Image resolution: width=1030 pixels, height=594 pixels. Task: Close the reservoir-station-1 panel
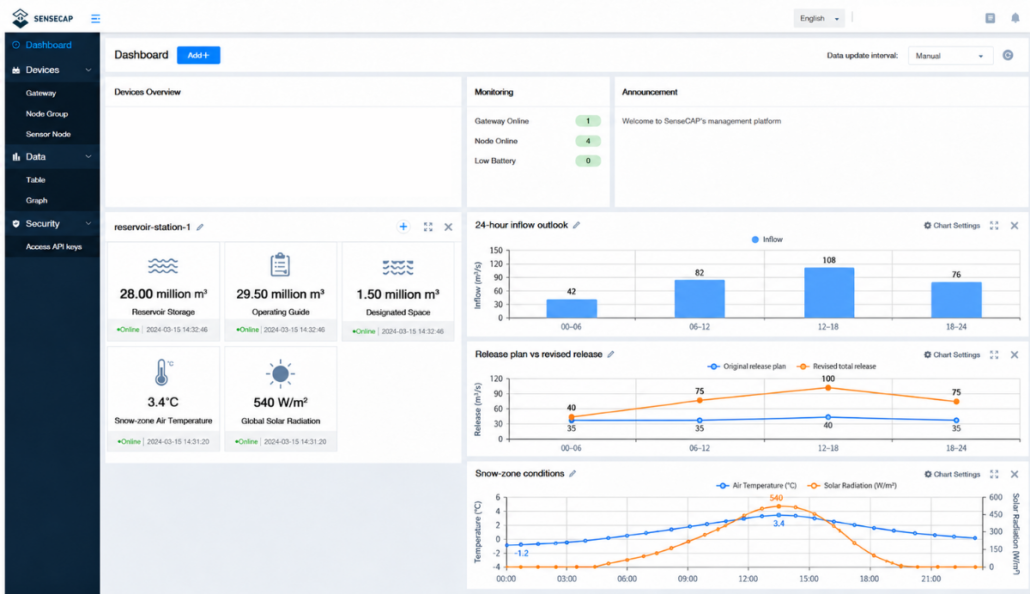coord(448,227)
